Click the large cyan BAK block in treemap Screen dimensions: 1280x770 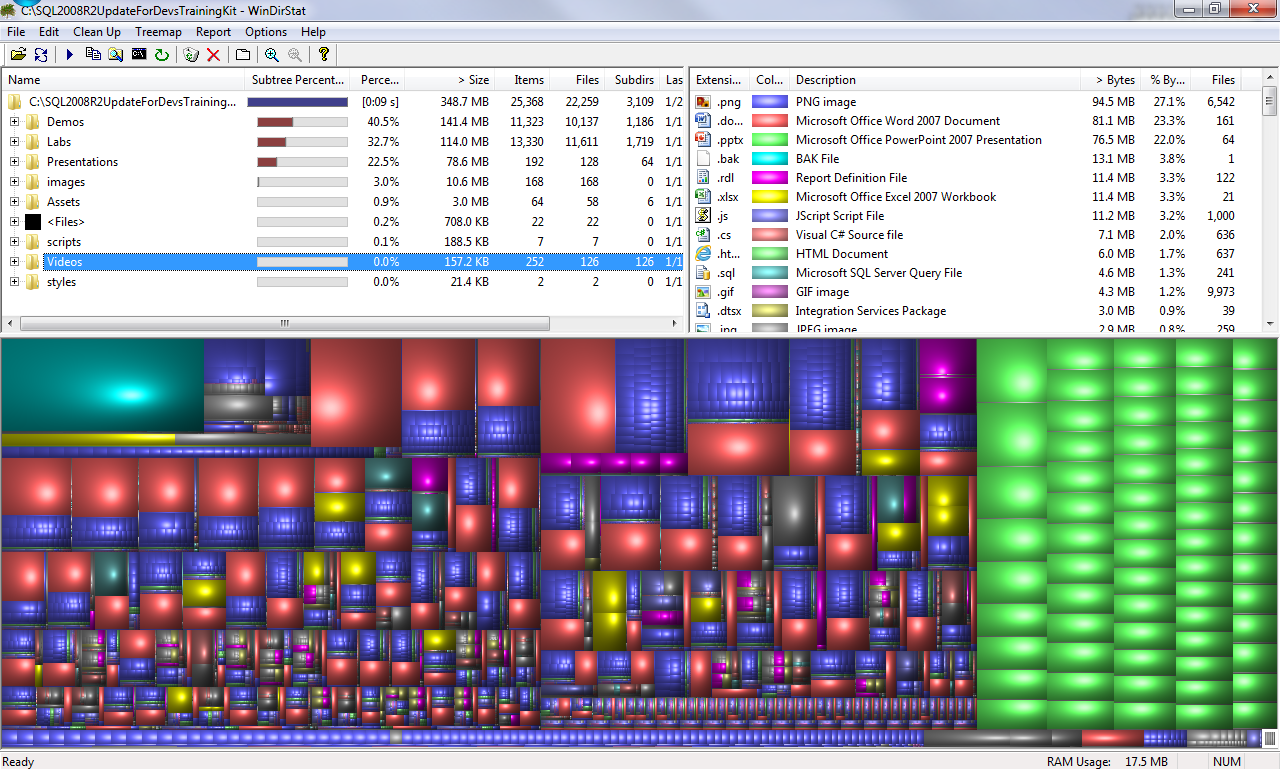pyautogui.click(x=102, y=386)
